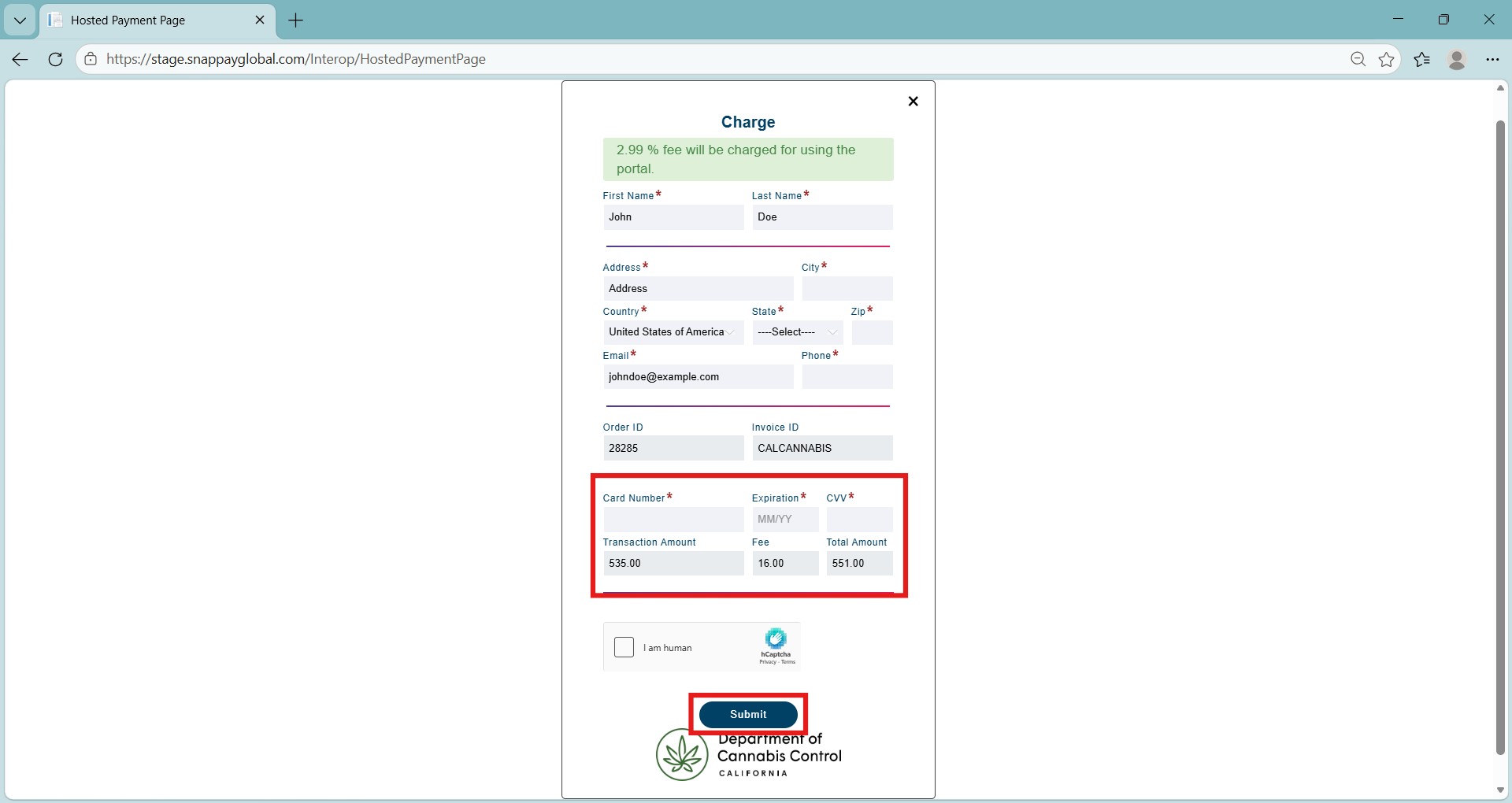Click the Order ID field

[x=673, y=448]
